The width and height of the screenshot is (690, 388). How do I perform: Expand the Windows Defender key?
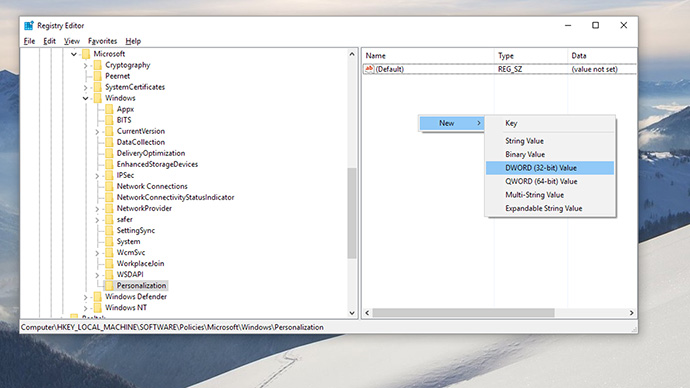coord(85,297)
